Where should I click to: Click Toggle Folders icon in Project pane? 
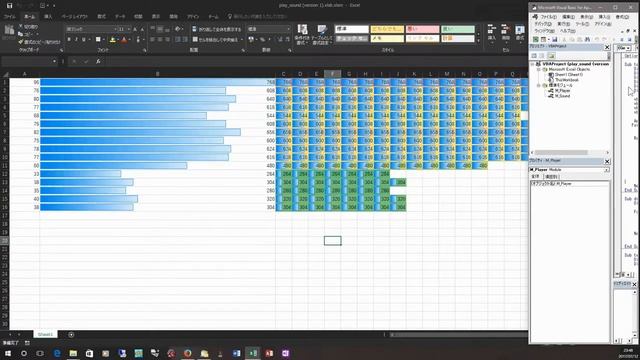tap(551, 56)
